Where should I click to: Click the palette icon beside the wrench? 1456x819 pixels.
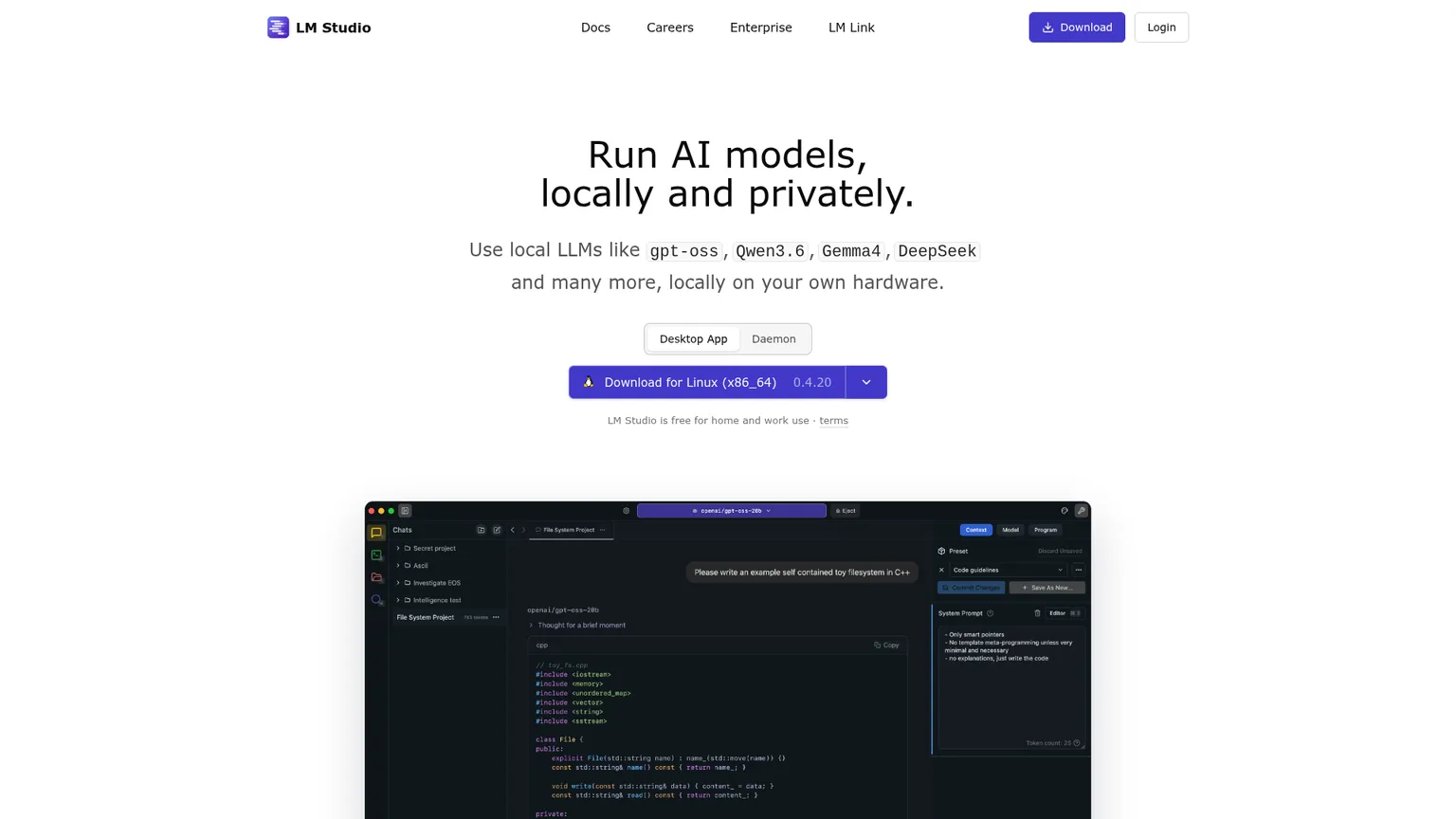click(x=1065, y=511)
